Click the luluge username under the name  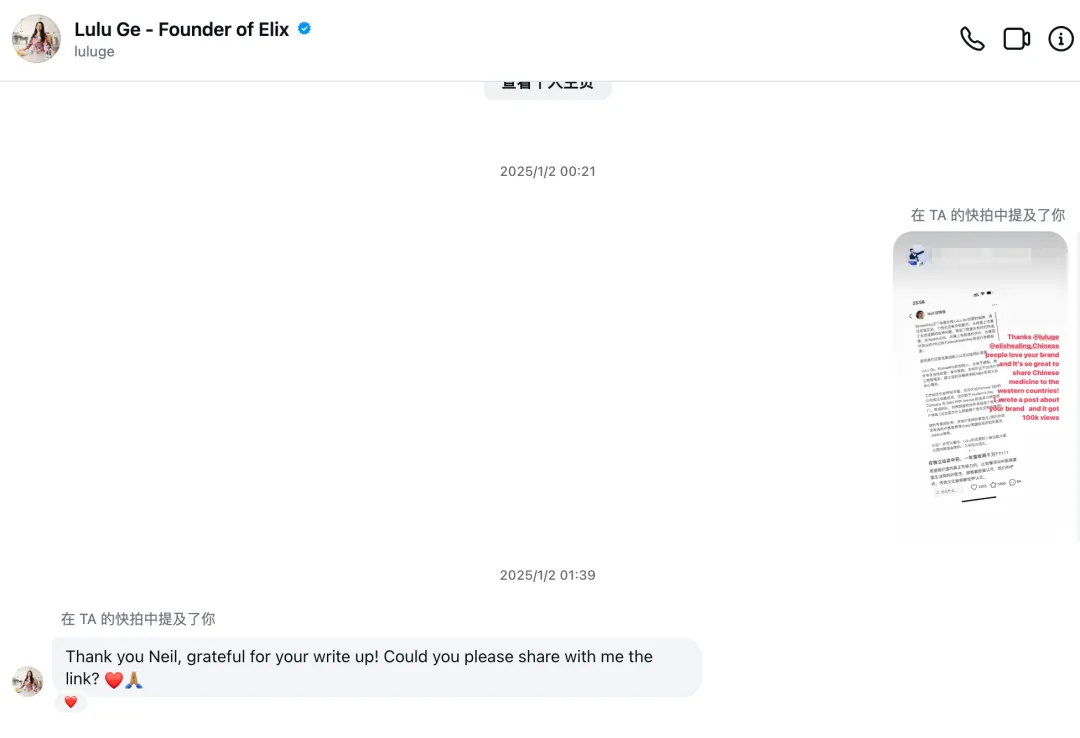click(94, 52)
